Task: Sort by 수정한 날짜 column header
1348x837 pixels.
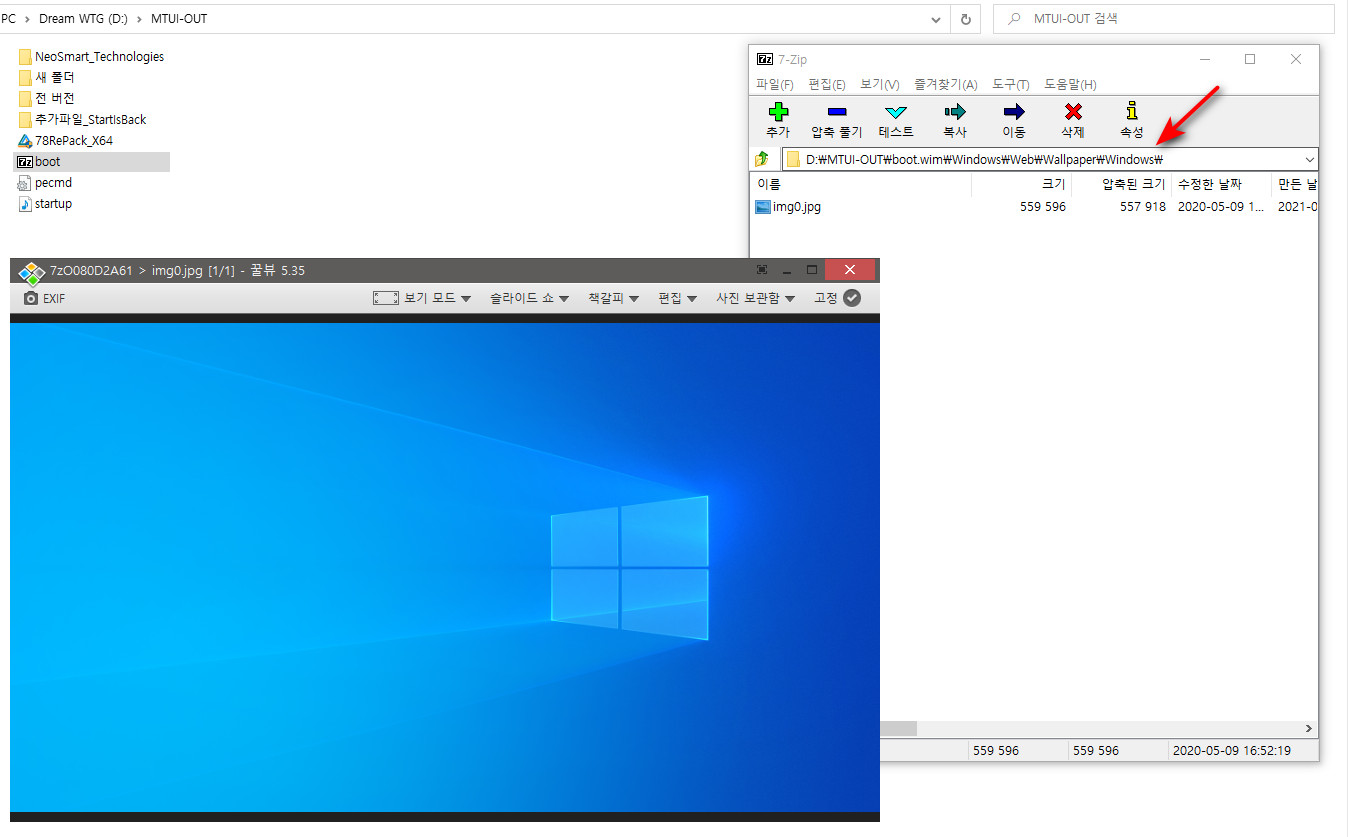Action: [x=1221, y=184]
